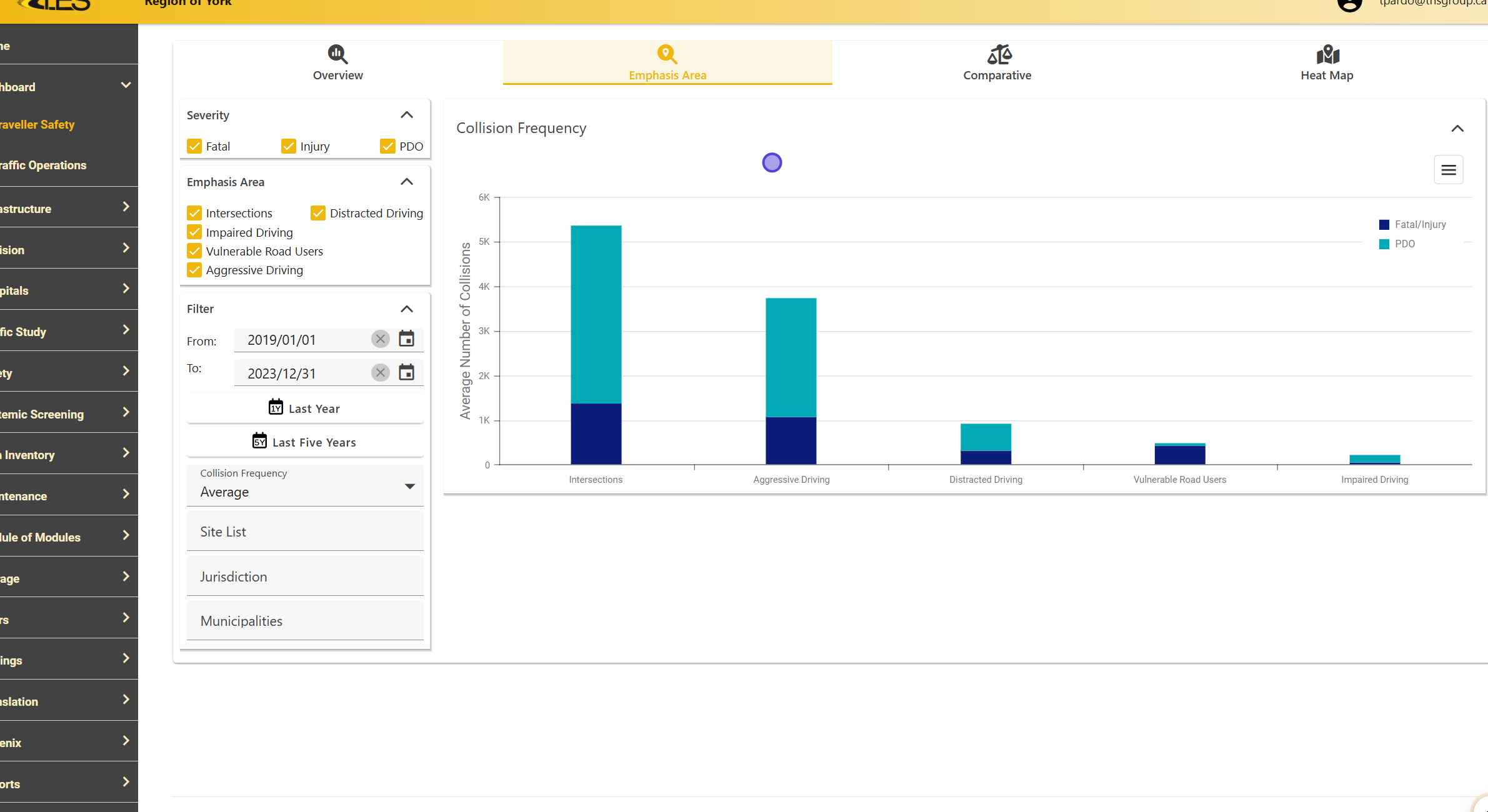Open the Collision Frequency Average dropdown

tap(305, 486)
